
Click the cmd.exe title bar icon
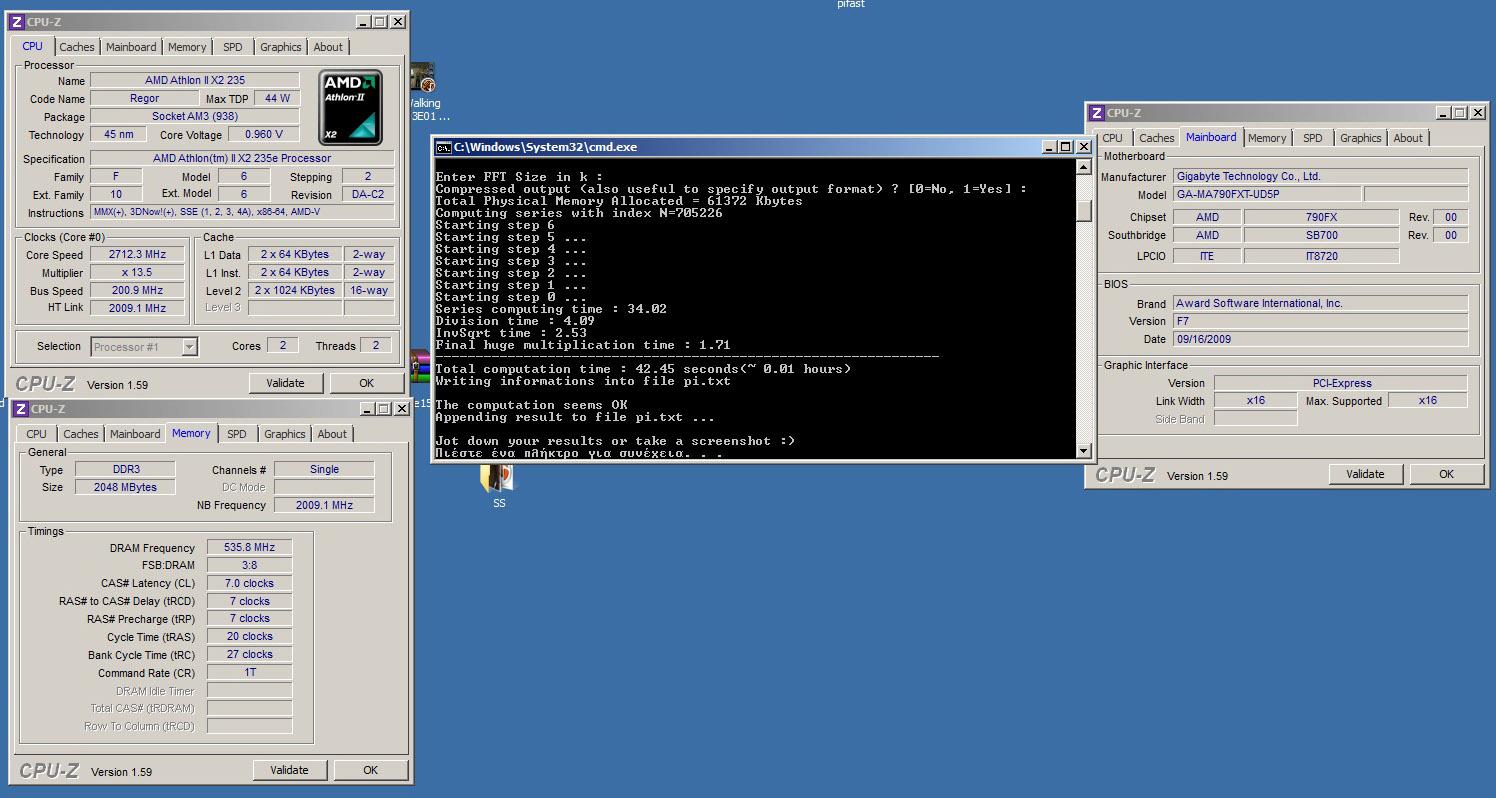(x=443, y=147)
